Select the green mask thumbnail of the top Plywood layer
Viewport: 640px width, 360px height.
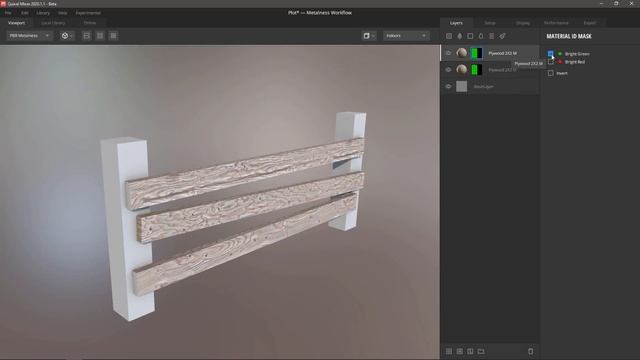pos(476,53)
